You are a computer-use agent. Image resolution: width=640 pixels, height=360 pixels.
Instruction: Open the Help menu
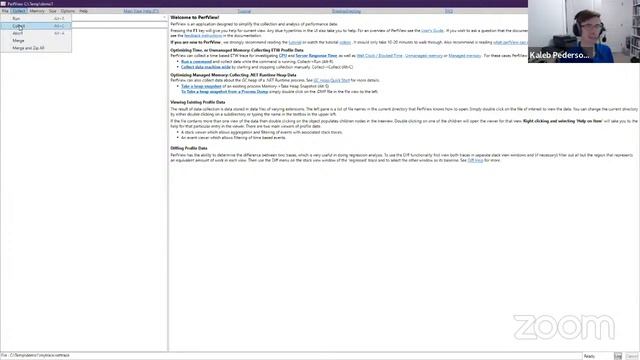(x=83, y=11)
